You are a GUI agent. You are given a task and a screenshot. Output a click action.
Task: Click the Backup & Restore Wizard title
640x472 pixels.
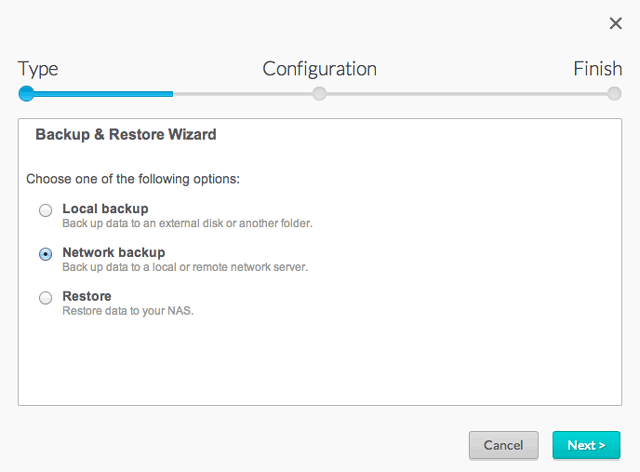[x=126, y=134]
